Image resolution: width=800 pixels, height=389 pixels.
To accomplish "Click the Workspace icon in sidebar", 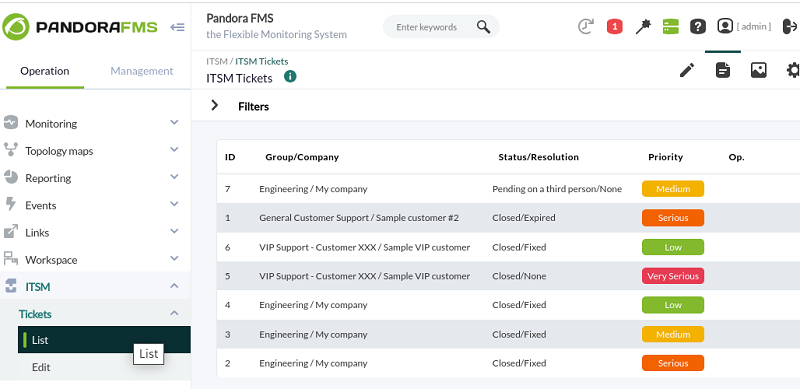I will click(11, 258).
